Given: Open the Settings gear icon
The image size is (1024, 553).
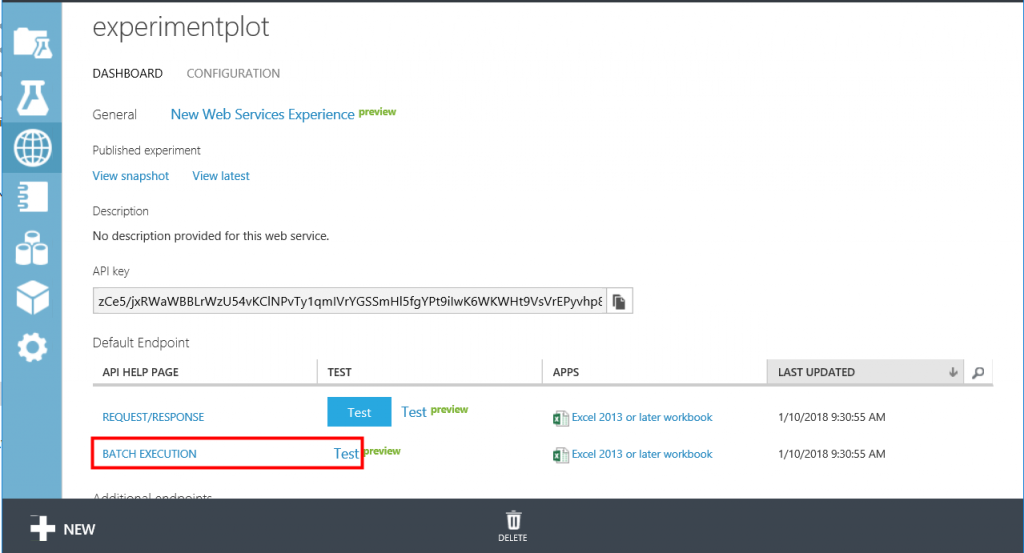Looking at the screenshot, I should (32, 347).
